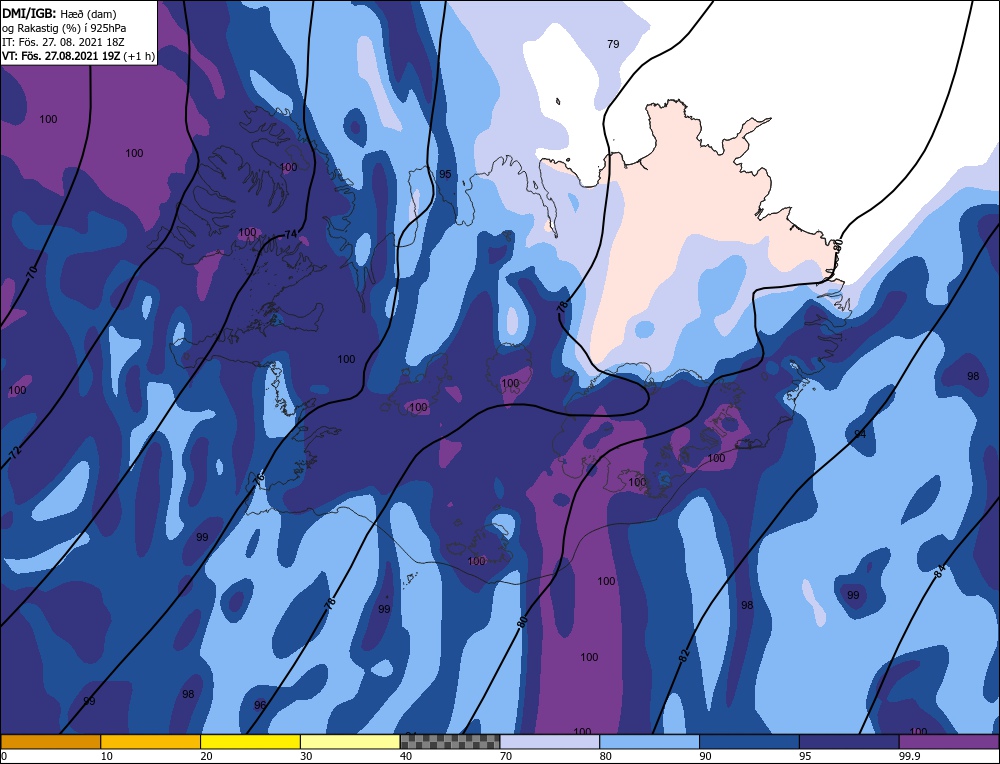This screenshot has height=764, width=1000.
Task: Click the '10' tick label on the legend
Action: click(x=107, y=756)
